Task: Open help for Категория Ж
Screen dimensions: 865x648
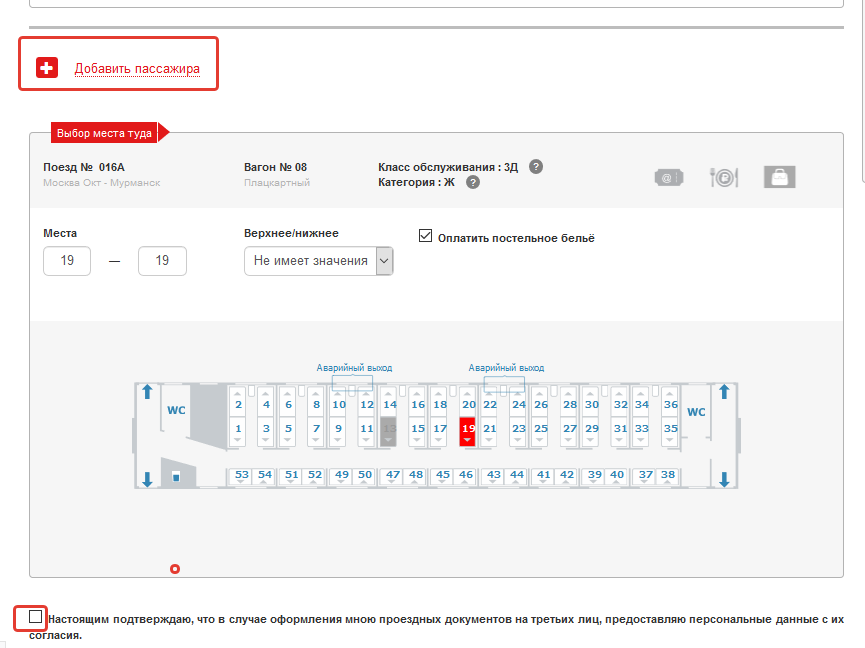Action: pyautogui.click(x=473, y=182)
